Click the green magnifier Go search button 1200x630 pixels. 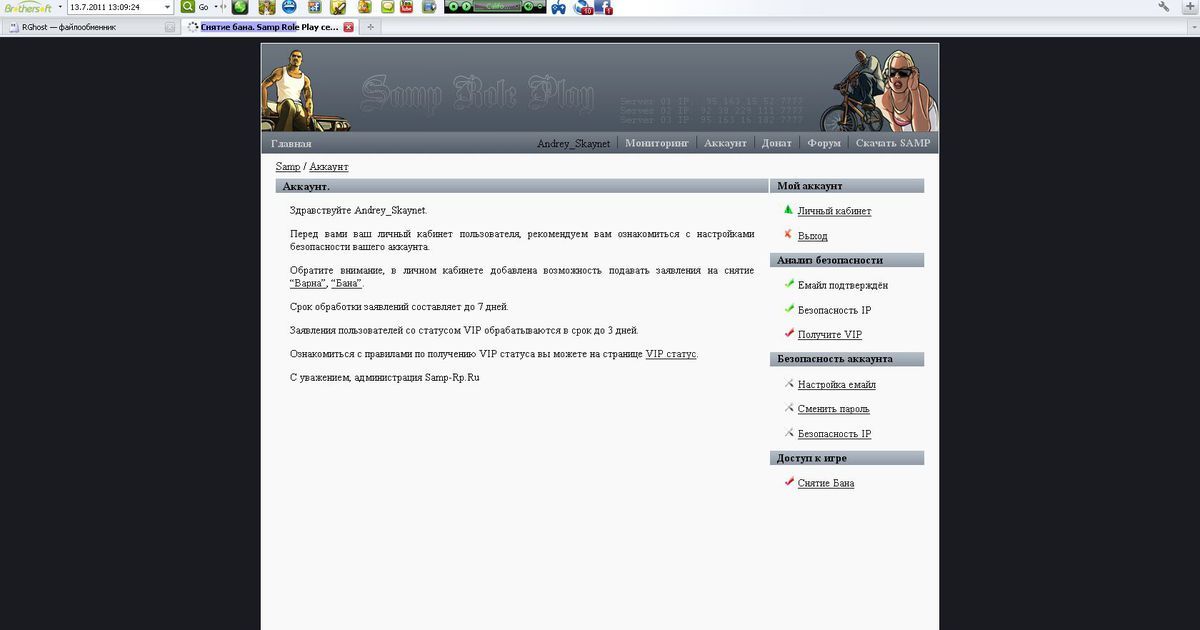[x=187, y=7]
